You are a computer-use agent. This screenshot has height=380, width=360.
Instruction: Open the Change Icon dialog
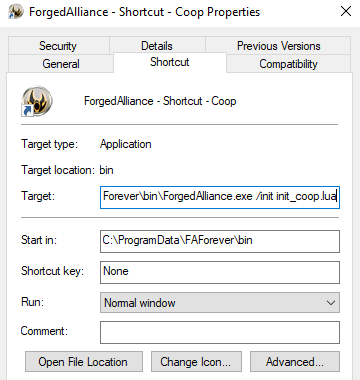tap(196, 362)
